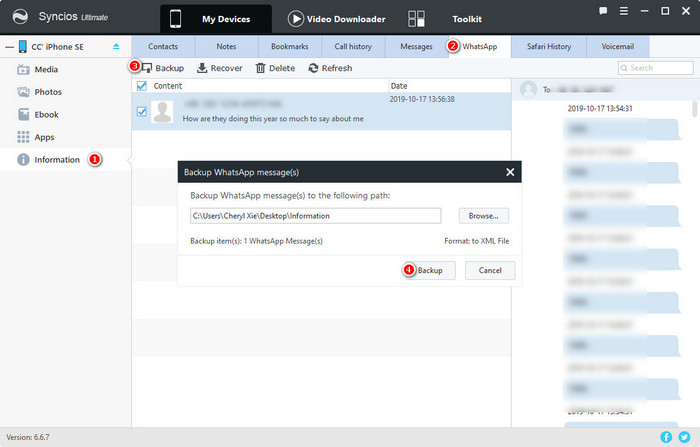The height and width of the screenshot is (447, 700).
Task: Click the phone icon in My Devices
Action: (175, 19)
